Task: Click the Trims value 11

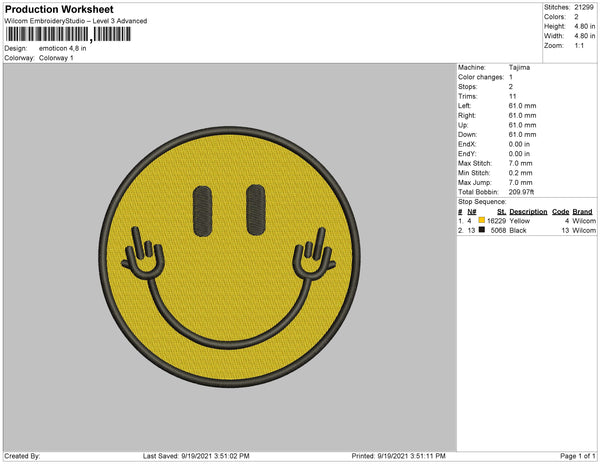Action: click(x=512, y=96)
